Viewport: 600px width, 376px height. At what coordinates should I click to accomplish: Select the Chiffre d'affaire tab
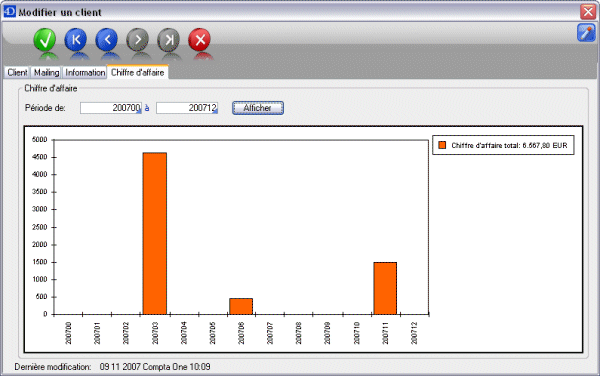click(x=137, y=72)
